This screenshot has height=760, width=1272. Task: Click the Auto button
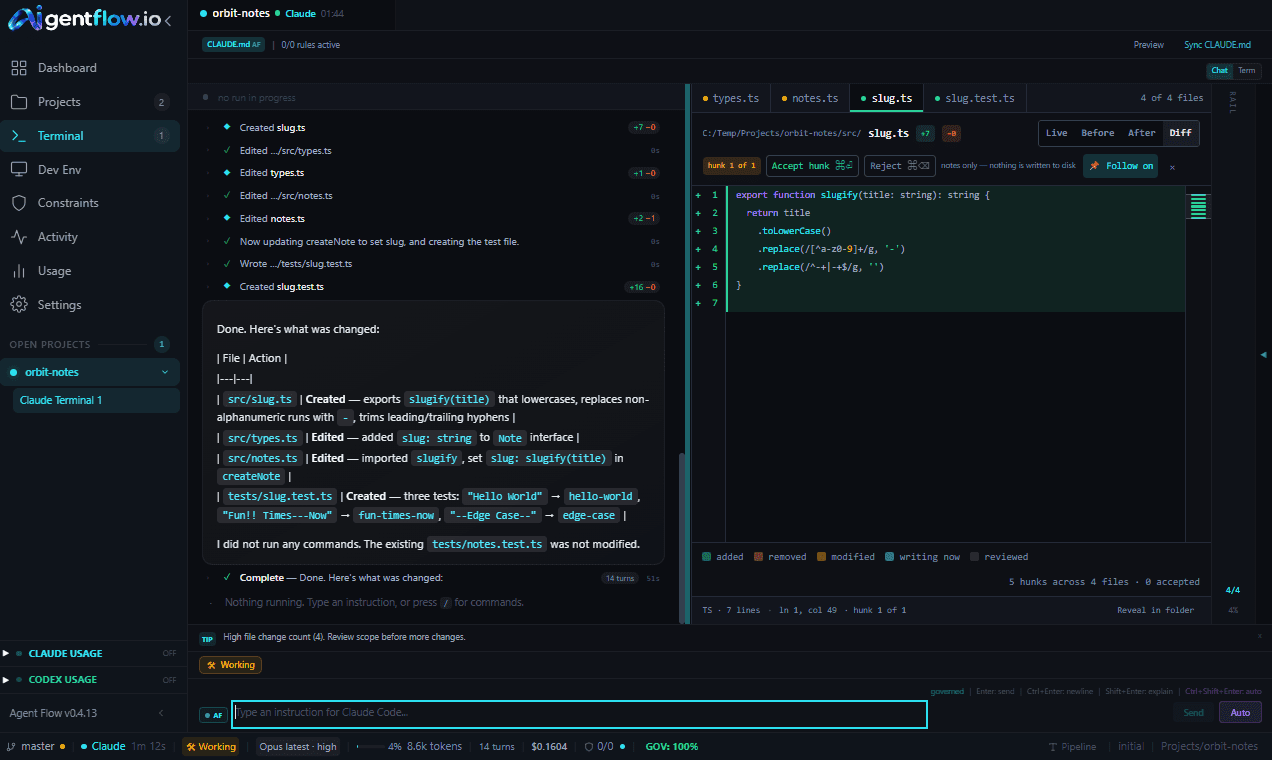point(1240,713)
